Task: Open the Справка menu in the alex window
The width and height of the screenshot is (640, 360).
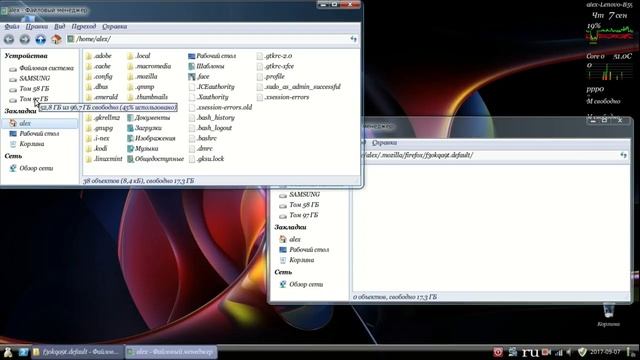Action: [x=114, y=27]
